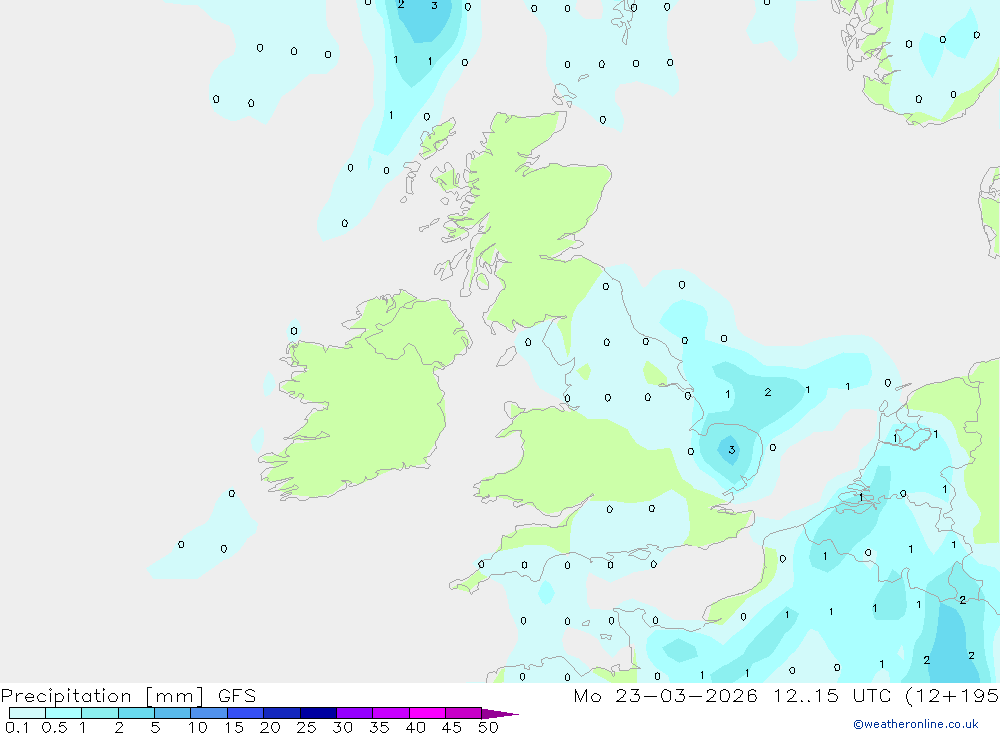This screenshot has width=1000, height=733.
Task: Click the 45–50 mm legend color swatch
Action: pos(463,713)
